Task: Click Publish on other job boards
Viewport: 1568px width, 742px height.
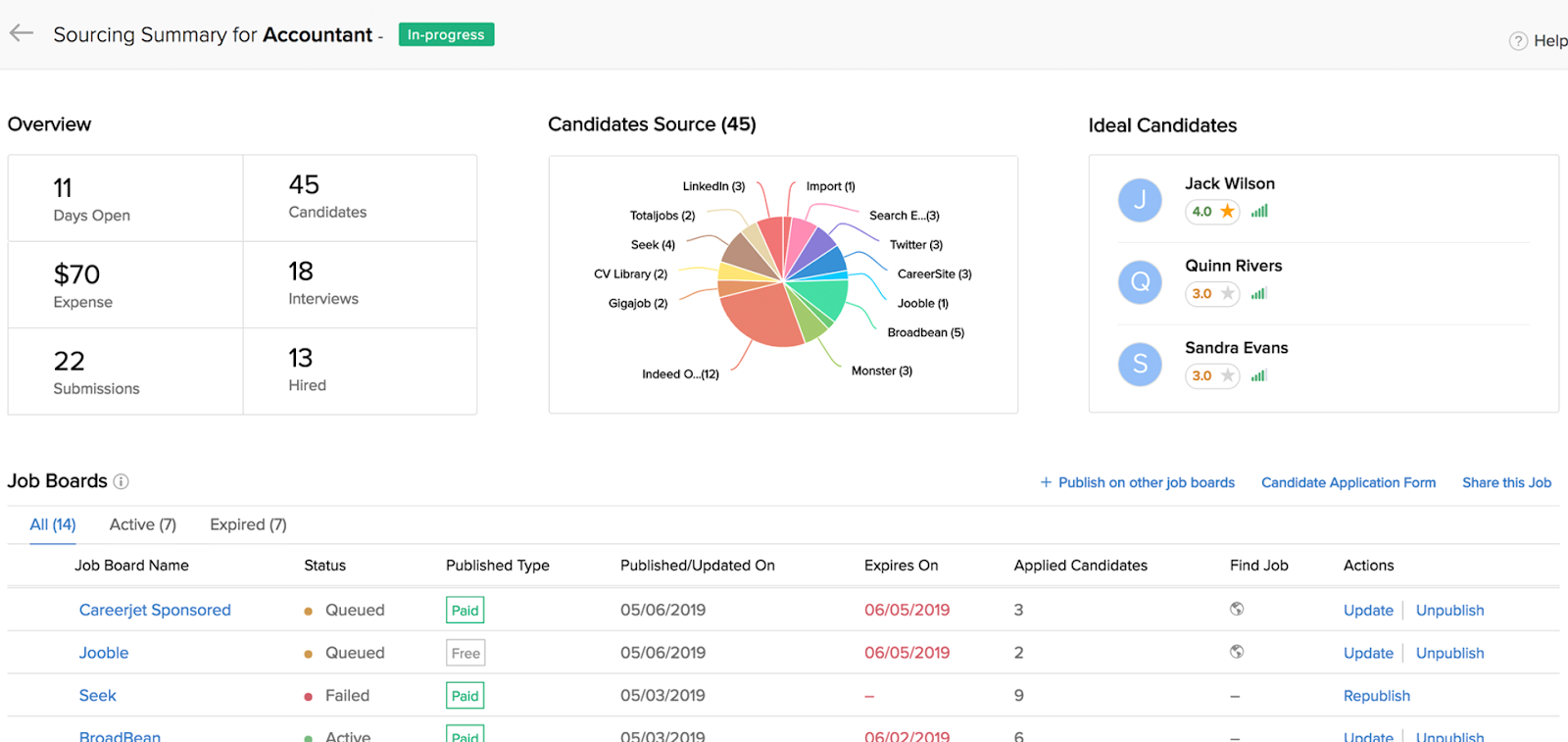Action: coord(1138,482)
